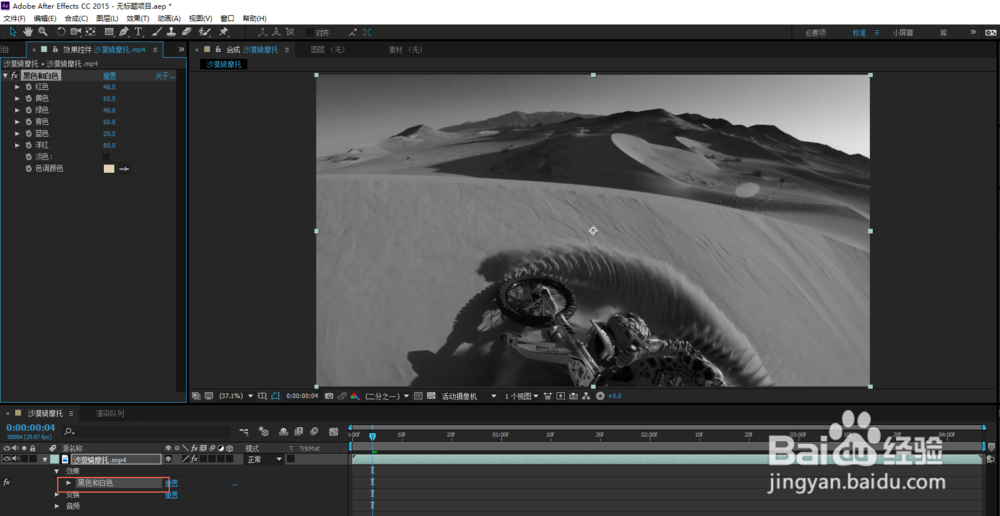The height and width of the screenshot is (516, 1000).
Task: Mute the 沙漠骑摩托.mp4 layer audio
Action: coord(15,459)
